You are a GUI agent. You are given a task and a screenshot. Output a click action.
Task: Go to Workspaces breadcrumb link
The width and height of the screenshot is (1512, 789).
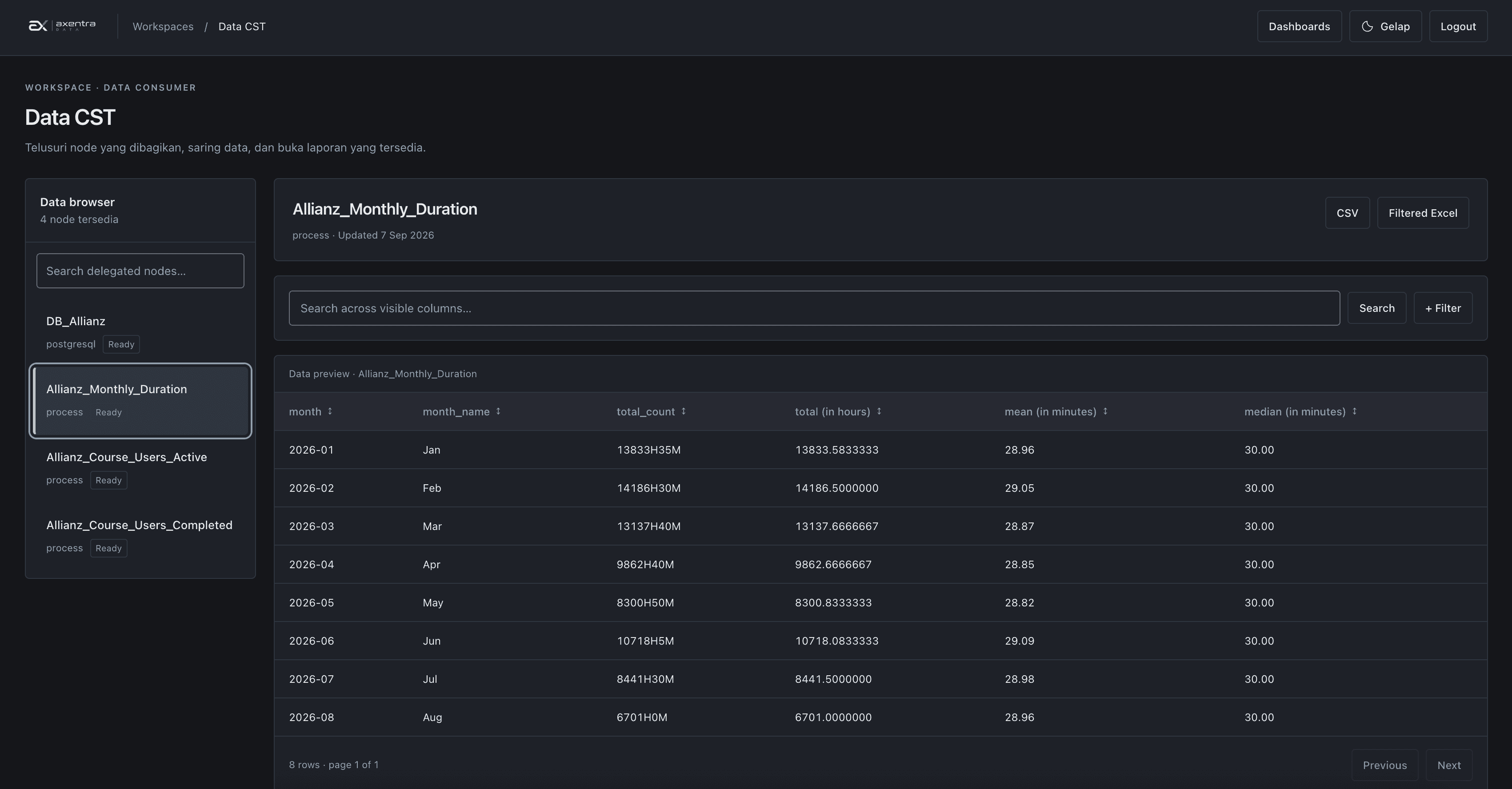click(x=163, y=26)
